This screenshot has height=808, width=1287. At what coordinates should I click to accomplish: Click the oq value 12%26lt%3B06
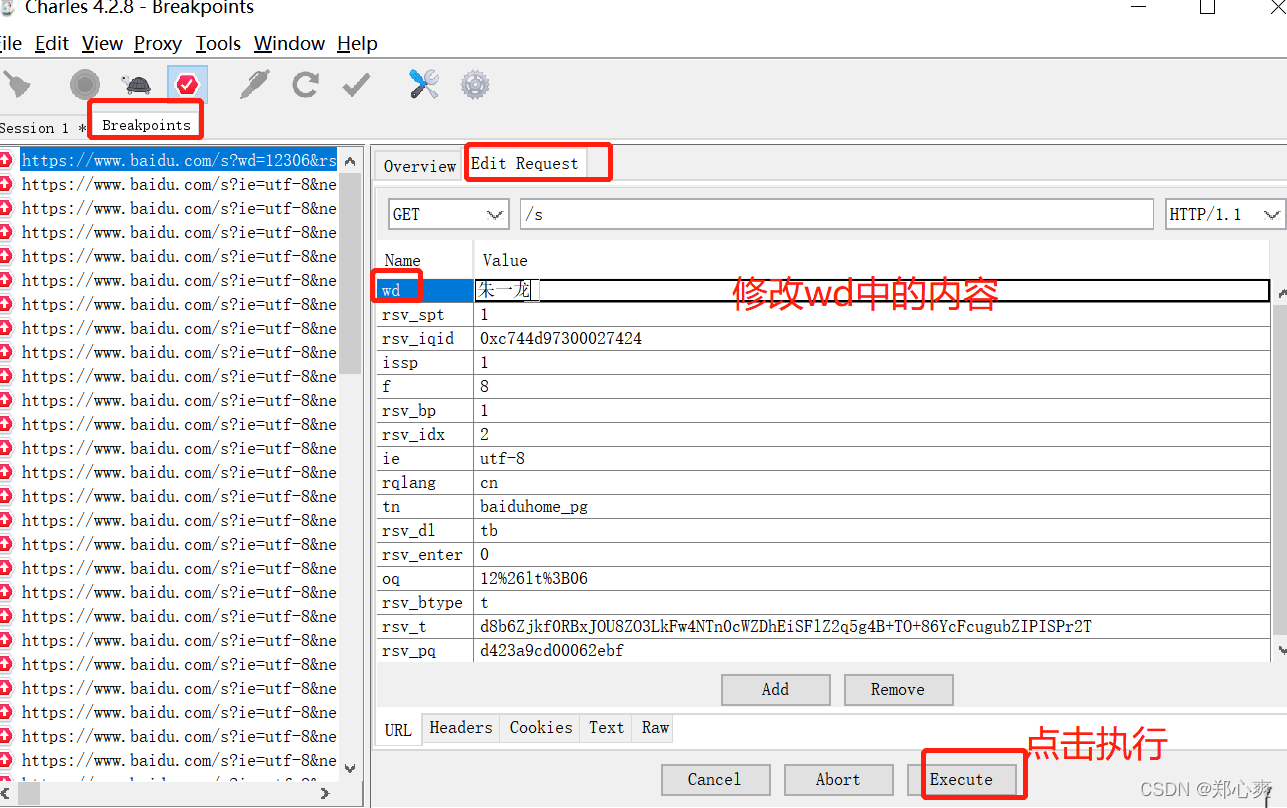coord(534,578)
